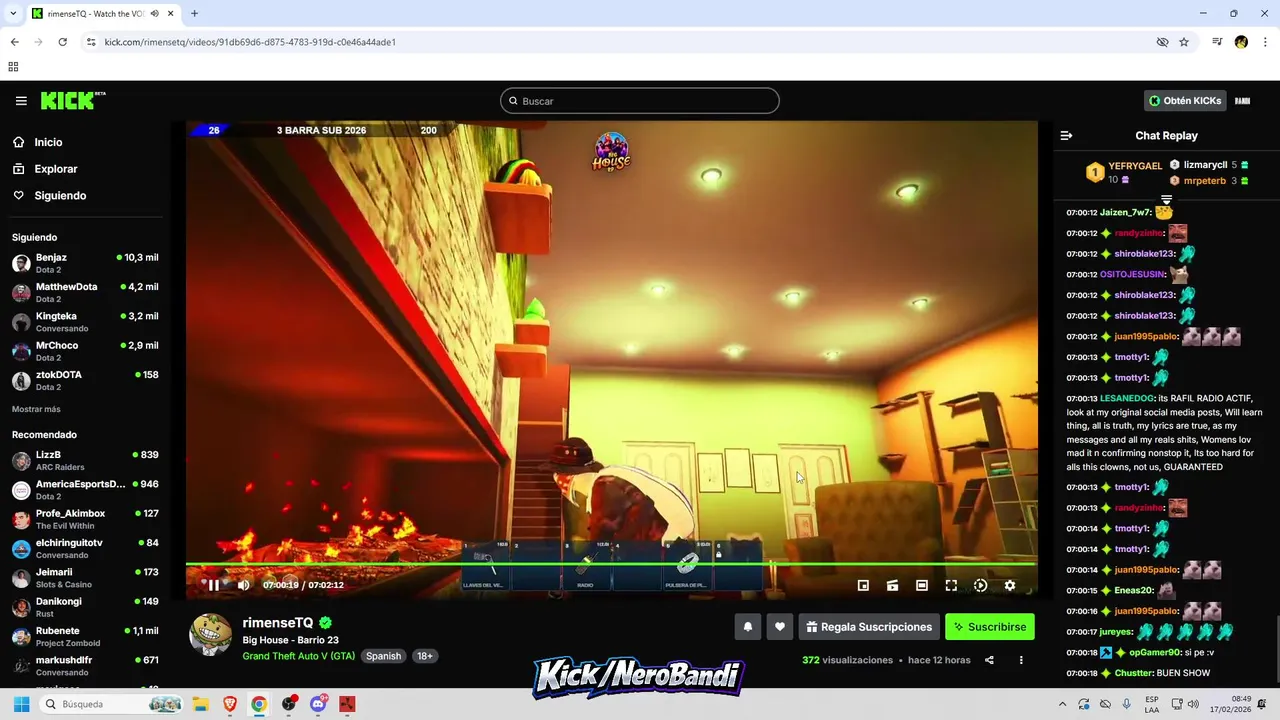
Task: Open the Windows Start menu
Action: [21, 704]
